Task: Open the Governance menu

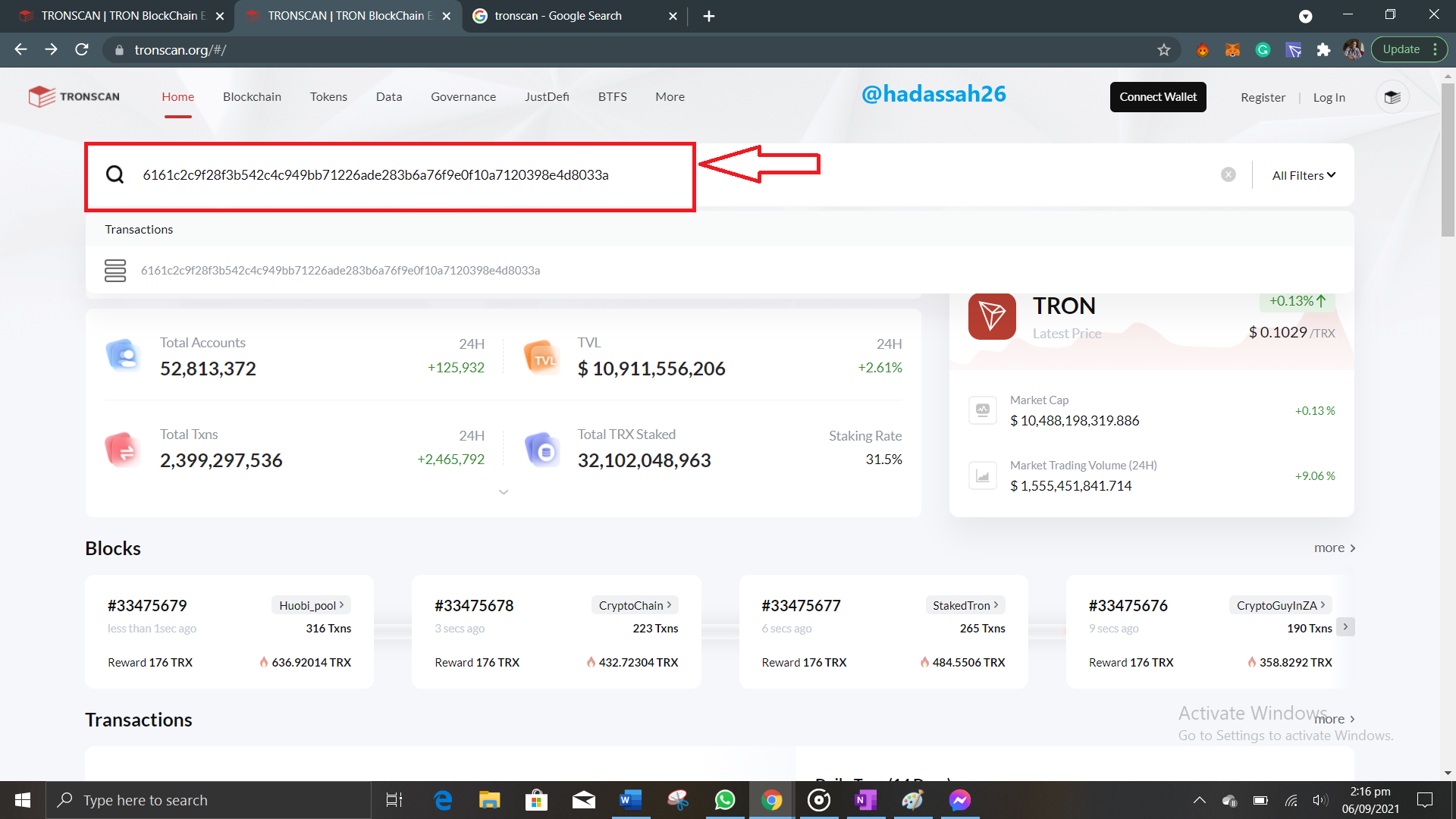Action: pyautogui.click(x=463, y=97)
